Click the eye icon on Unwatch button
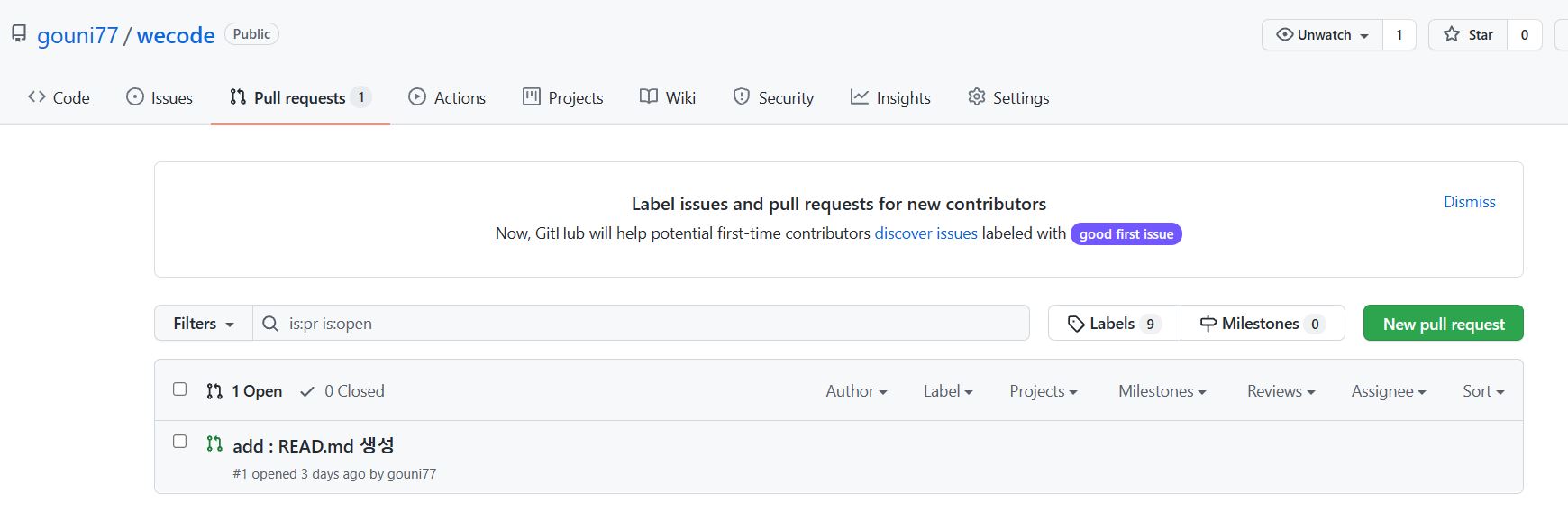Viewport: 1568px width, 512px height. coord(1284,35)
